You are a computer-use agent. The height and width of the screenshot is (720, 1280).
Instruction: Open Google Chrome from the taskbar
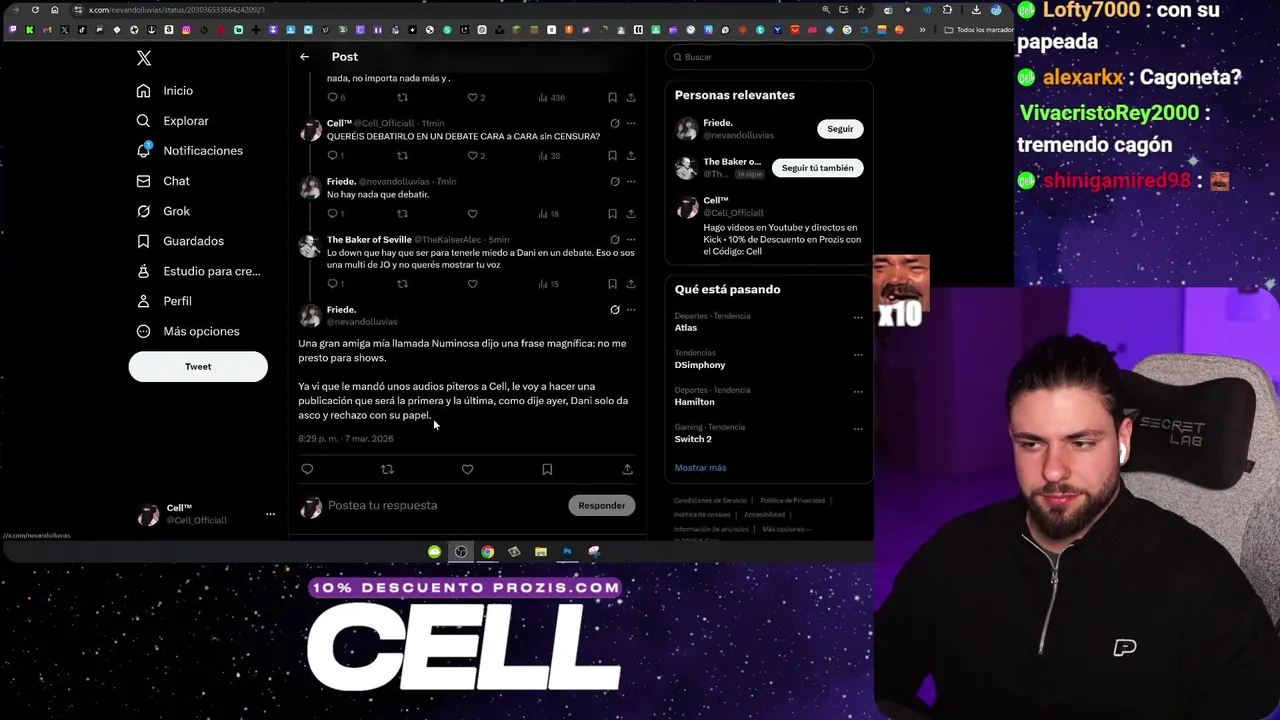(487, 552)
